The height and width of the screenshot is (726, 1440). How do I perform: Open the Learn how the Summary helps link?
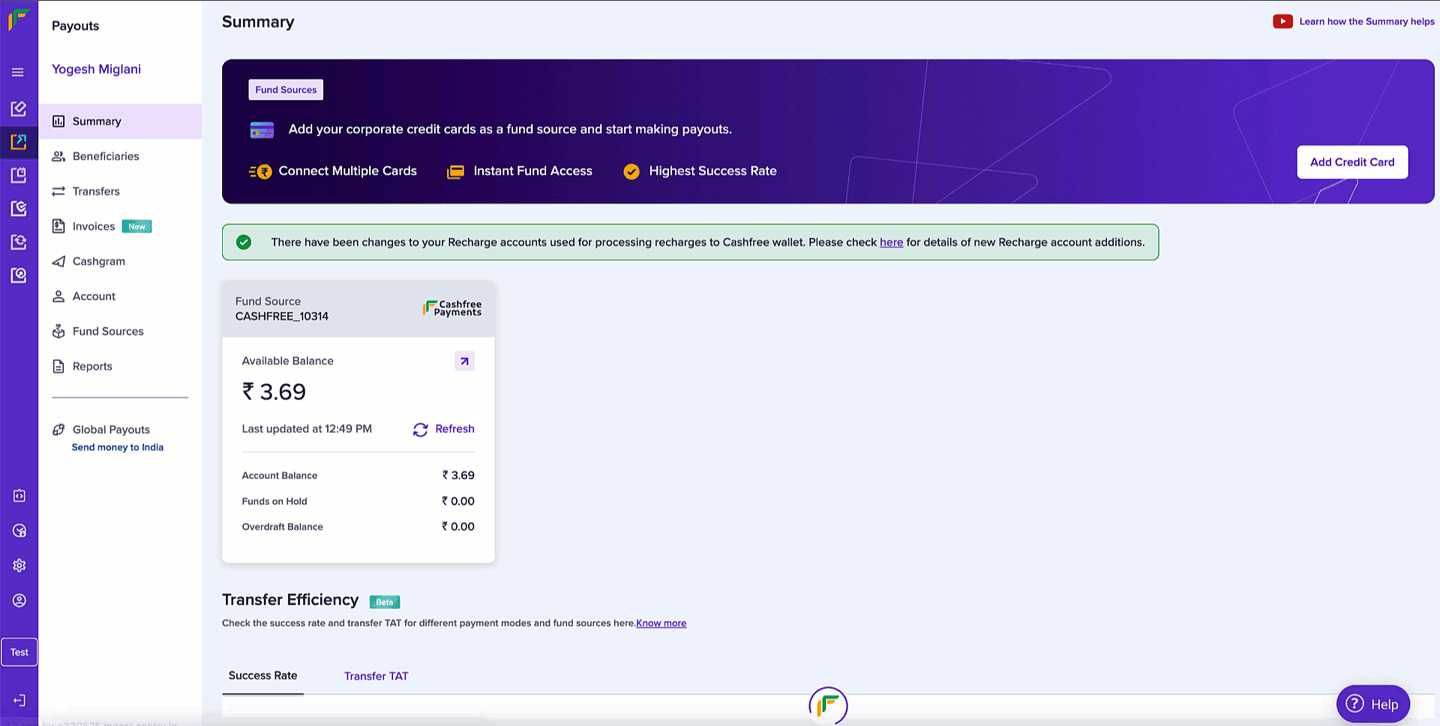coord(1367,21)
